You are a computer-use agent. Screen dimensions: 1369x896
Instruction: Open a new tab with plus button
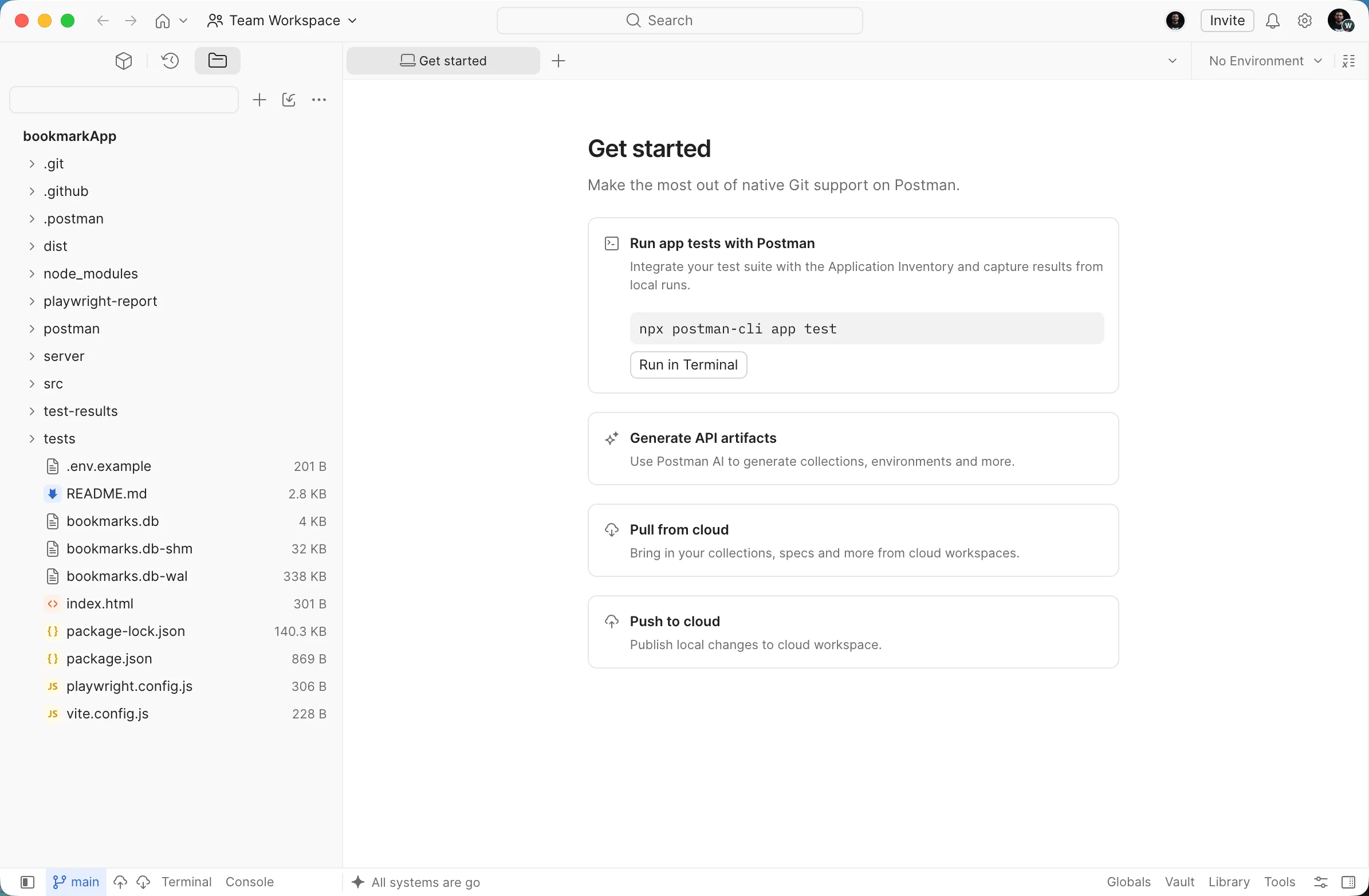pos(558,61)
